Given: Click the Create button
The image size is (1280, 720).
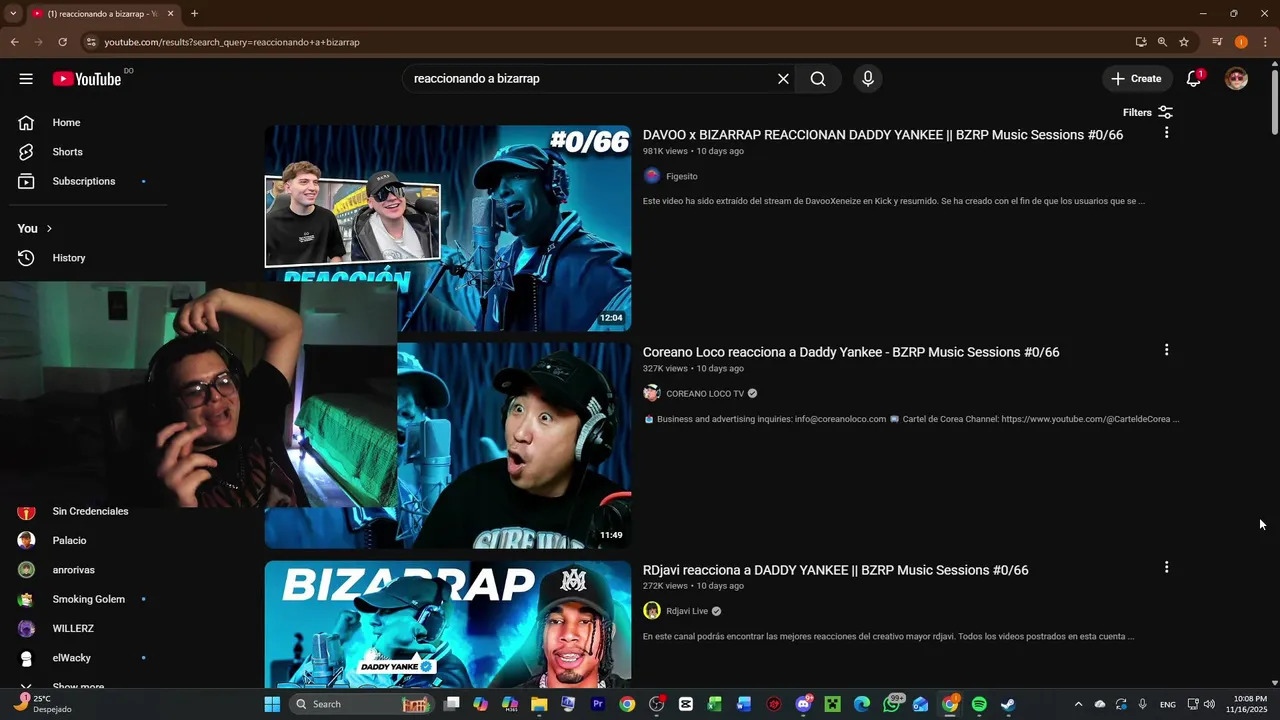Looking at the screenshot, I should 1136,79.
